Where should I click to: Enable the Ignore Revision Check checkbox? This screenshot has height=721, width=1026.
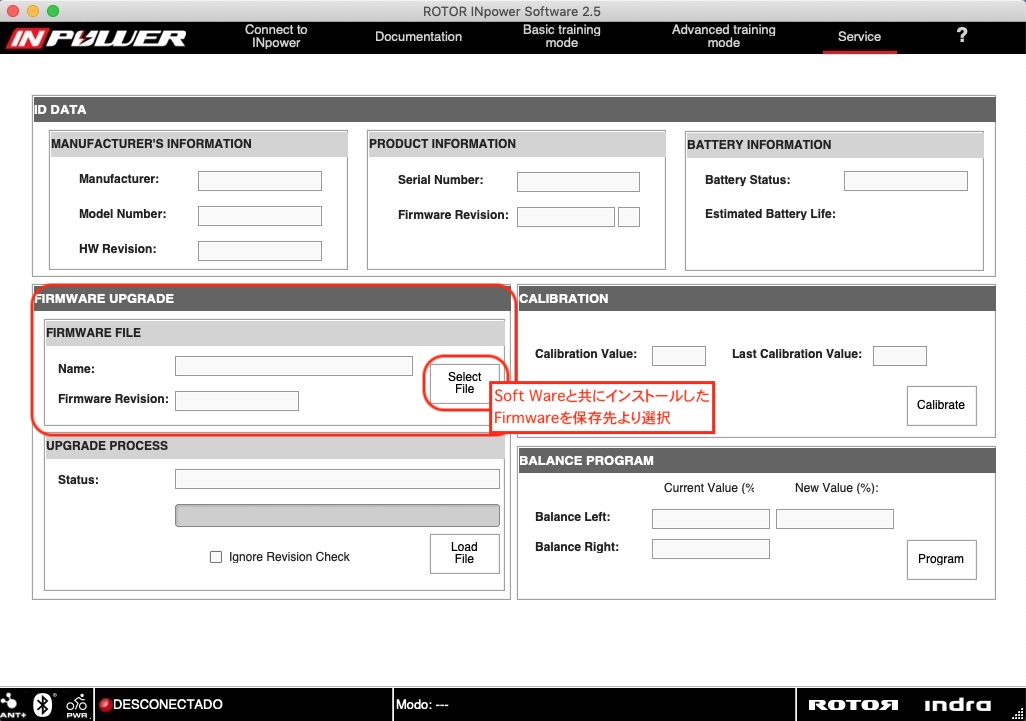(216, 557)
